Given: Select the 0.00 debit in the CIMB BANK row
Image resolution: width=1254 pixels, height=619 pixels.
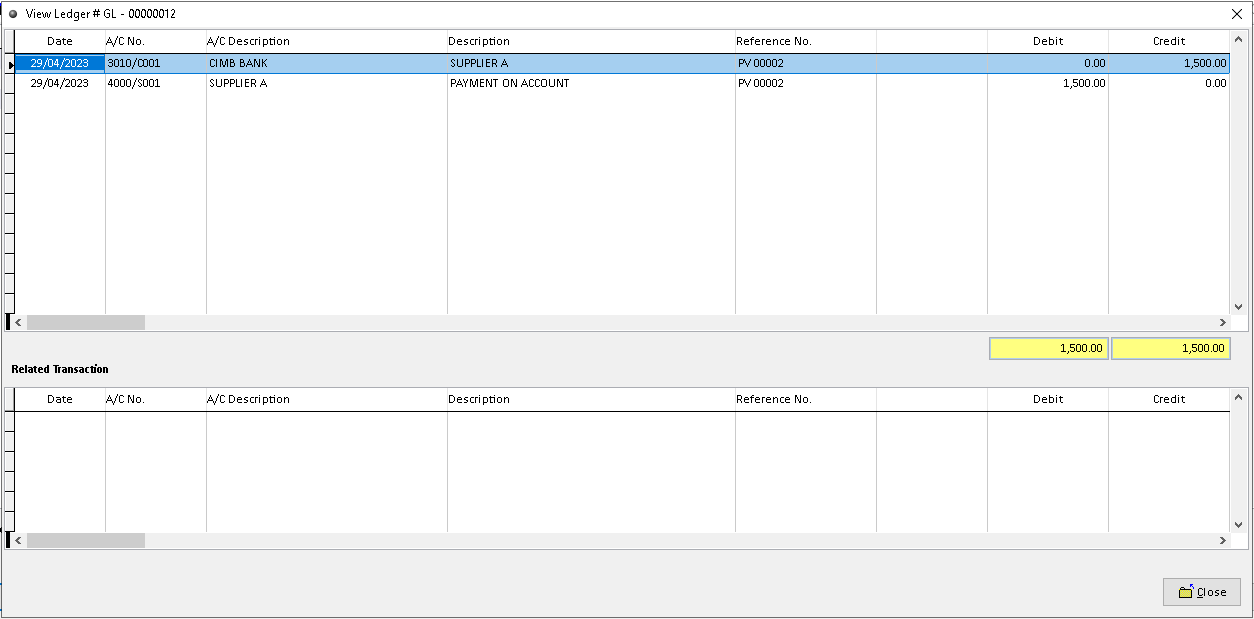Looking at the screenshot, I should click(x=1048, y=63).
